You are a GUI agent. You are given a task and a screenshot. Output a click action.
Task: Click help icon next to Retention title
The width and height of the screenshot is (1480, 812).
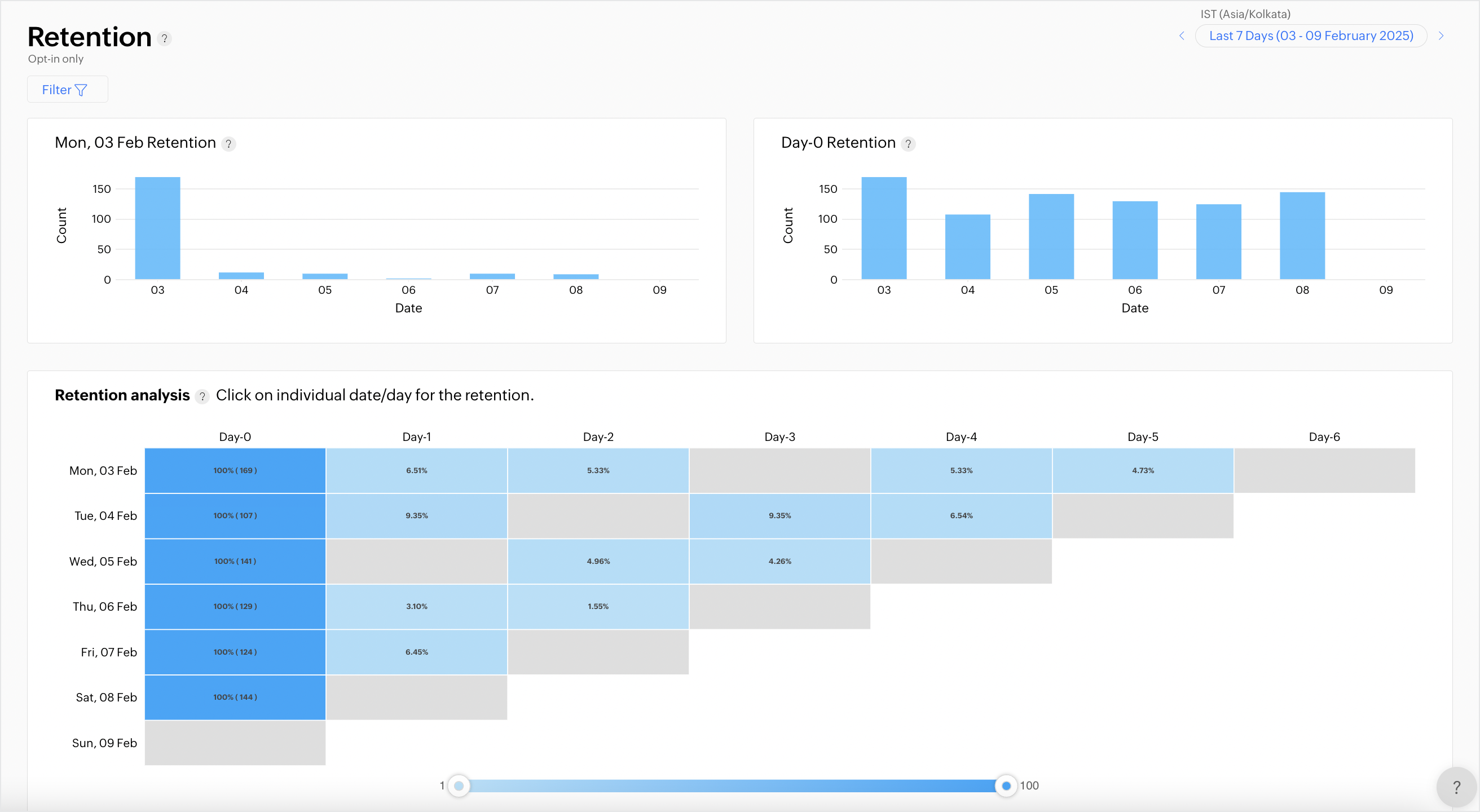(164, 38)
